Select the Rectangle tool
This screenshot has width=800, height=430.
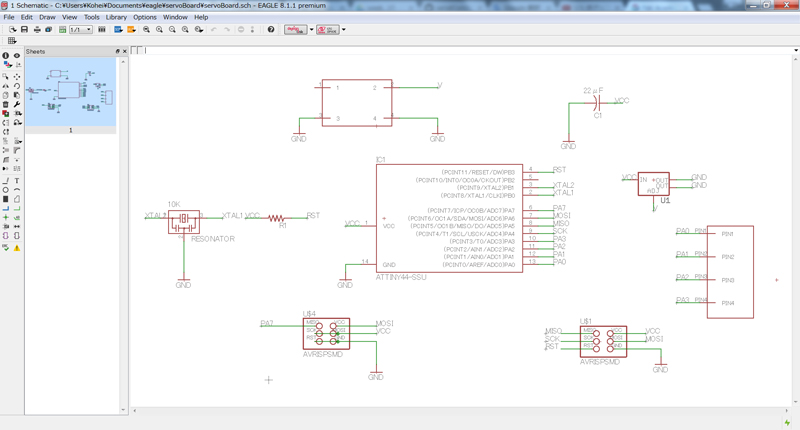pos(6,199)
